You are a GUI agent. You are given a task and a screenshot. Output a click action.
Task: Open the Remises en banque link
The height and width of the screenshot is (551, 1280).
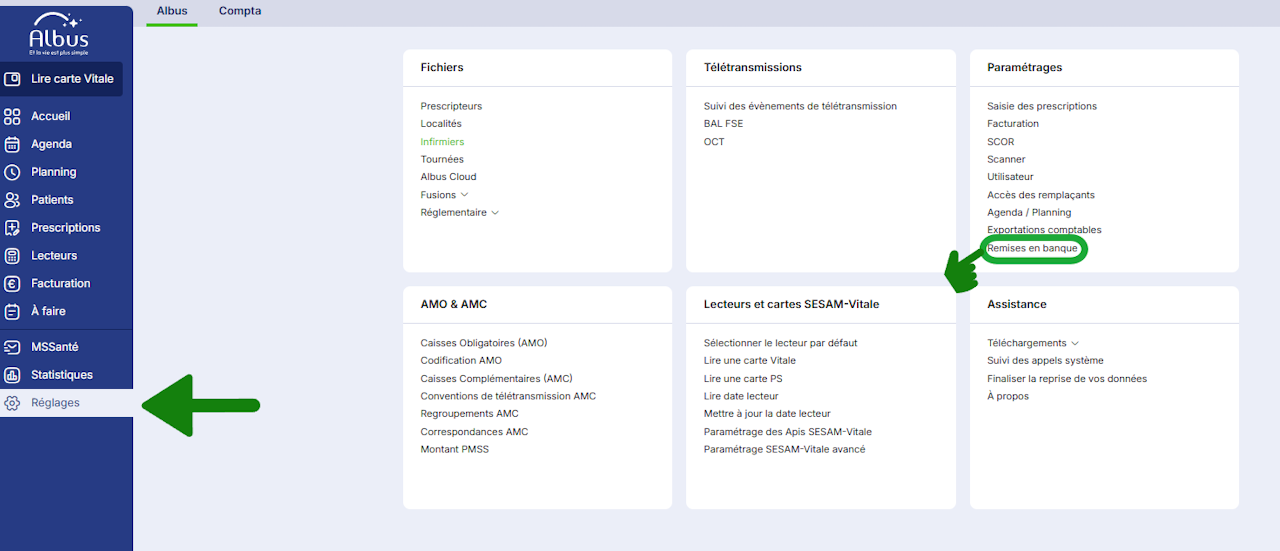tap(1032, 248)
